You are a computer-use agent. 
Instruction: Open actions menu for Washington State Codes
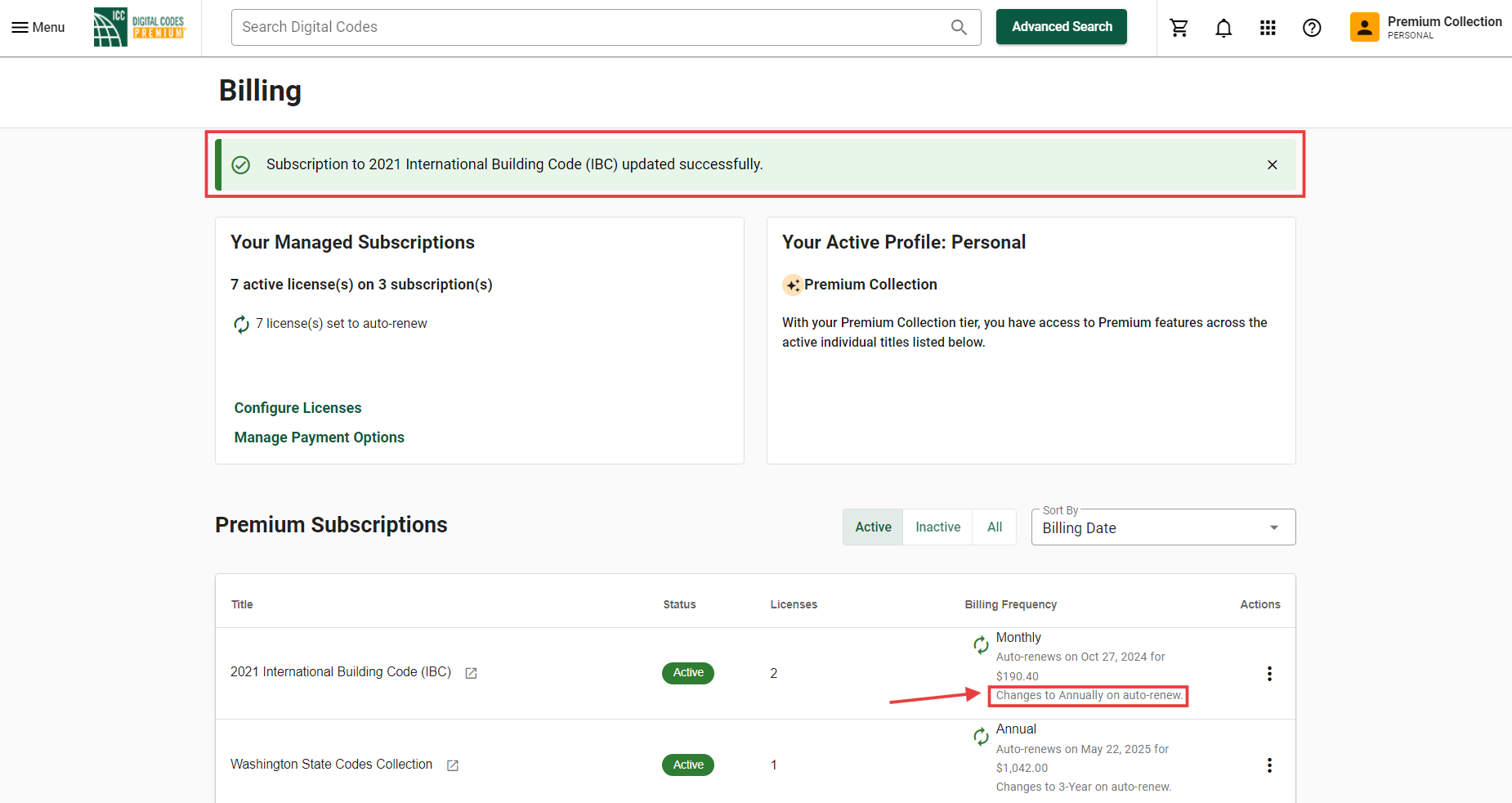1268,765
